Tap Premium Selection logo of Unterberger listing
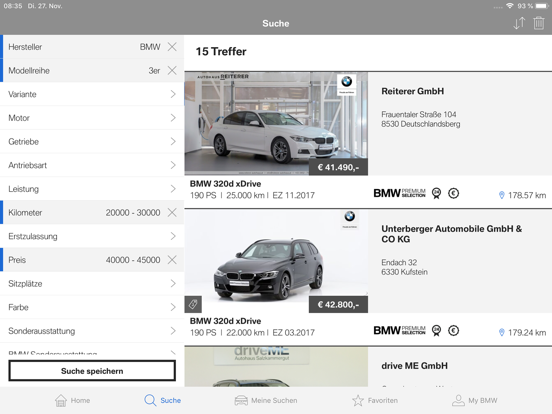Screen dimensions: 552x414 pos(399,330)
